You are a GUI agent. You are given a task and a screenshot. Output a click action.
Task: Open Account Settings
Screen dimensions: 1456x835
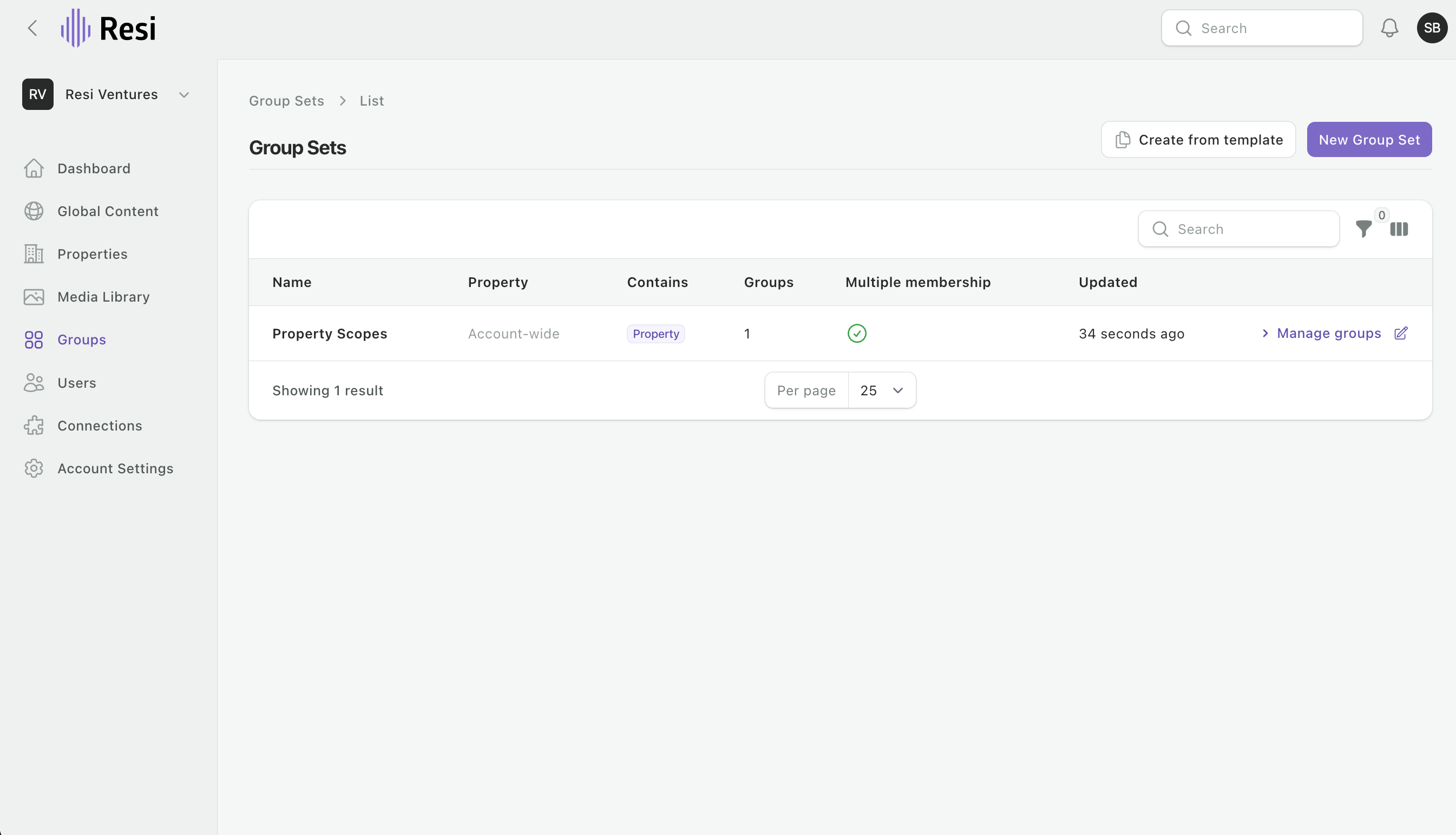pos(115,468)
